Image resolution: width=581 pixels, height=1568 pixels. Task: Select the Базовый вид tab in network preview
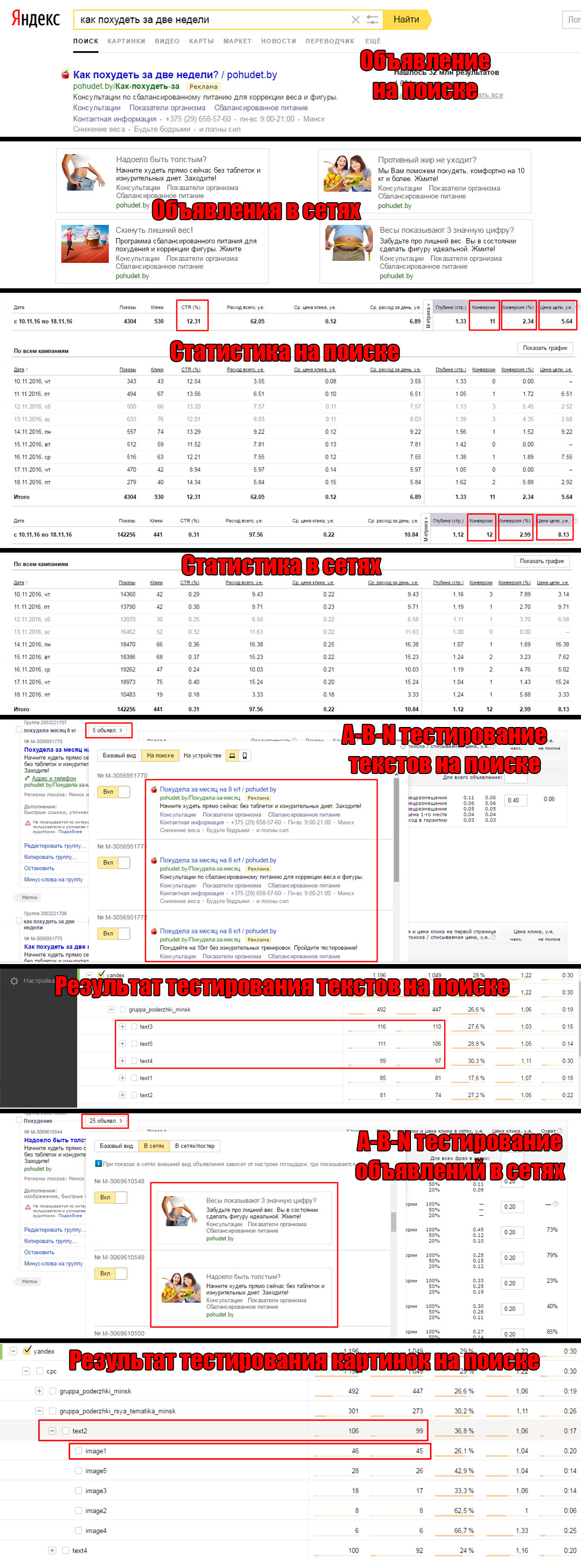pos(116,1145)
